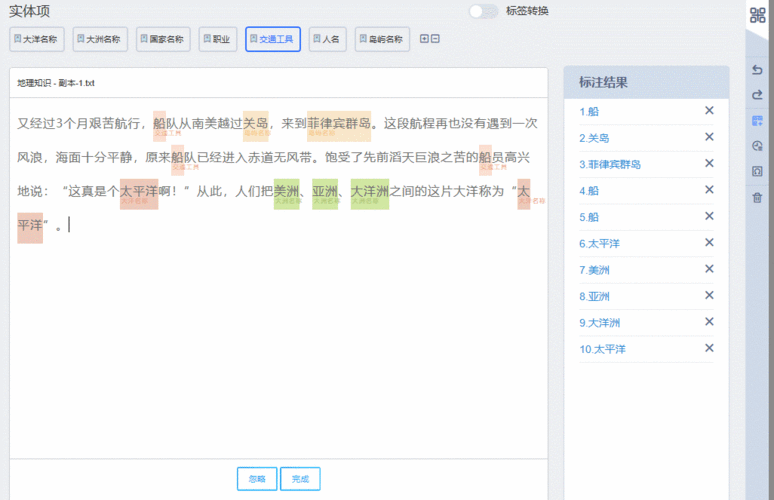This screenshot has width=774, height=500.
Task: Click the undo arrow in right sidebar
Action: (757, 69)
